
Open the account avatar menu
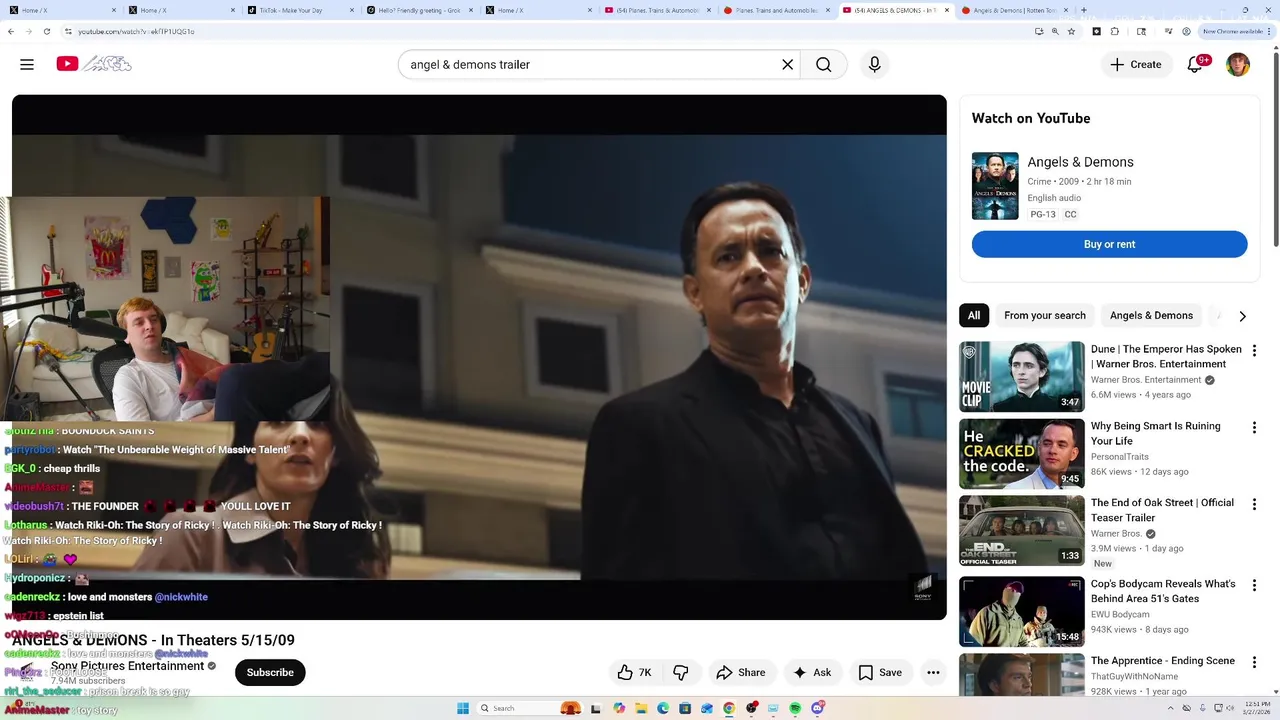[x=1238, y=64]
